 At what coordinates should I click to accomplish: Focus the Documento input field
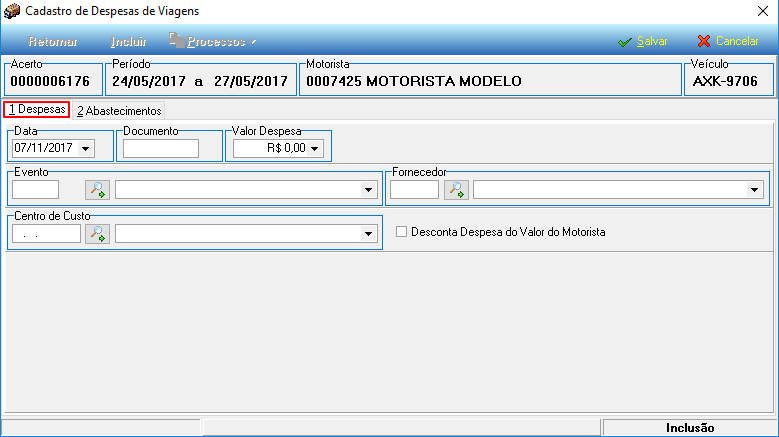tap(161, 148)
